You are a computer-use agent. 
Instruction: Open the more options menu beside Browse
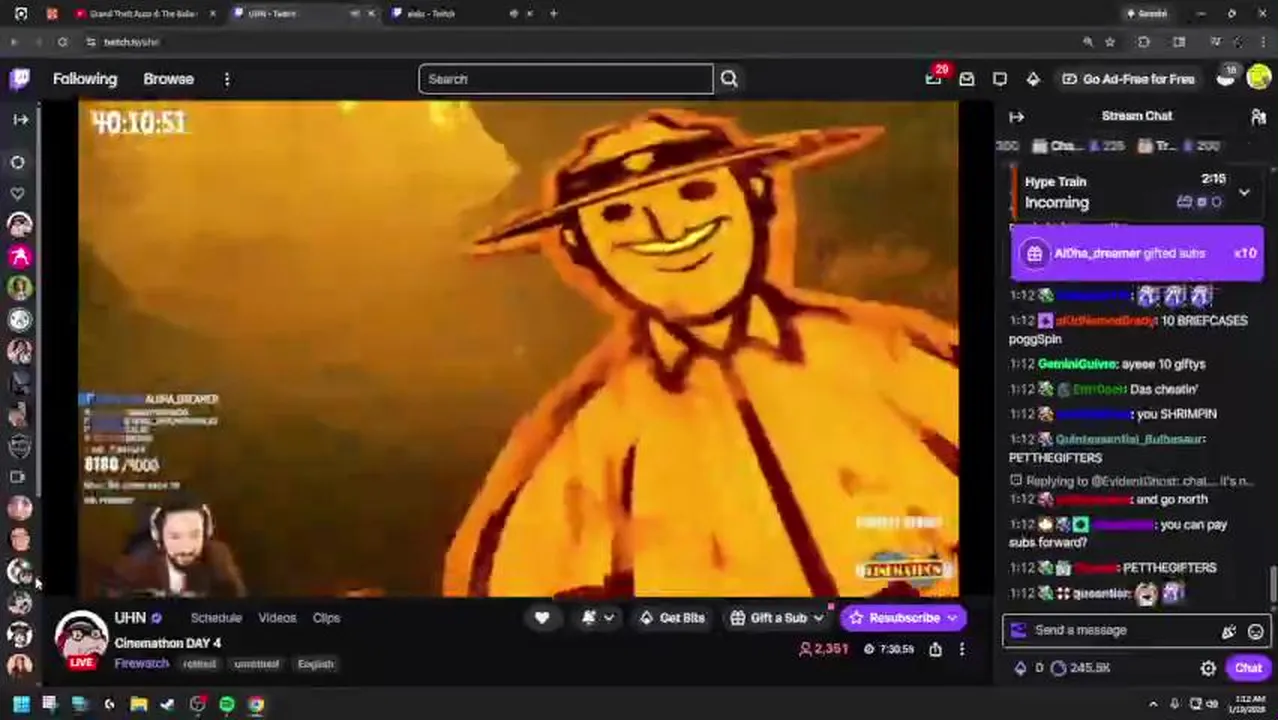click(x=227, y=79)
